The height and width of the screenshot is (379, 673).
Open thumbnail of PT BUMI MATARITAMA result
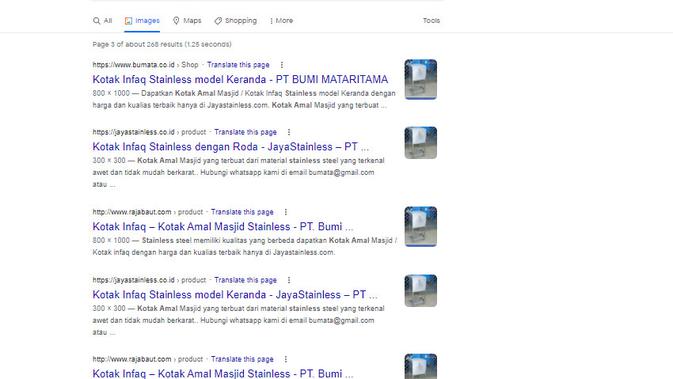pos(421,79)
